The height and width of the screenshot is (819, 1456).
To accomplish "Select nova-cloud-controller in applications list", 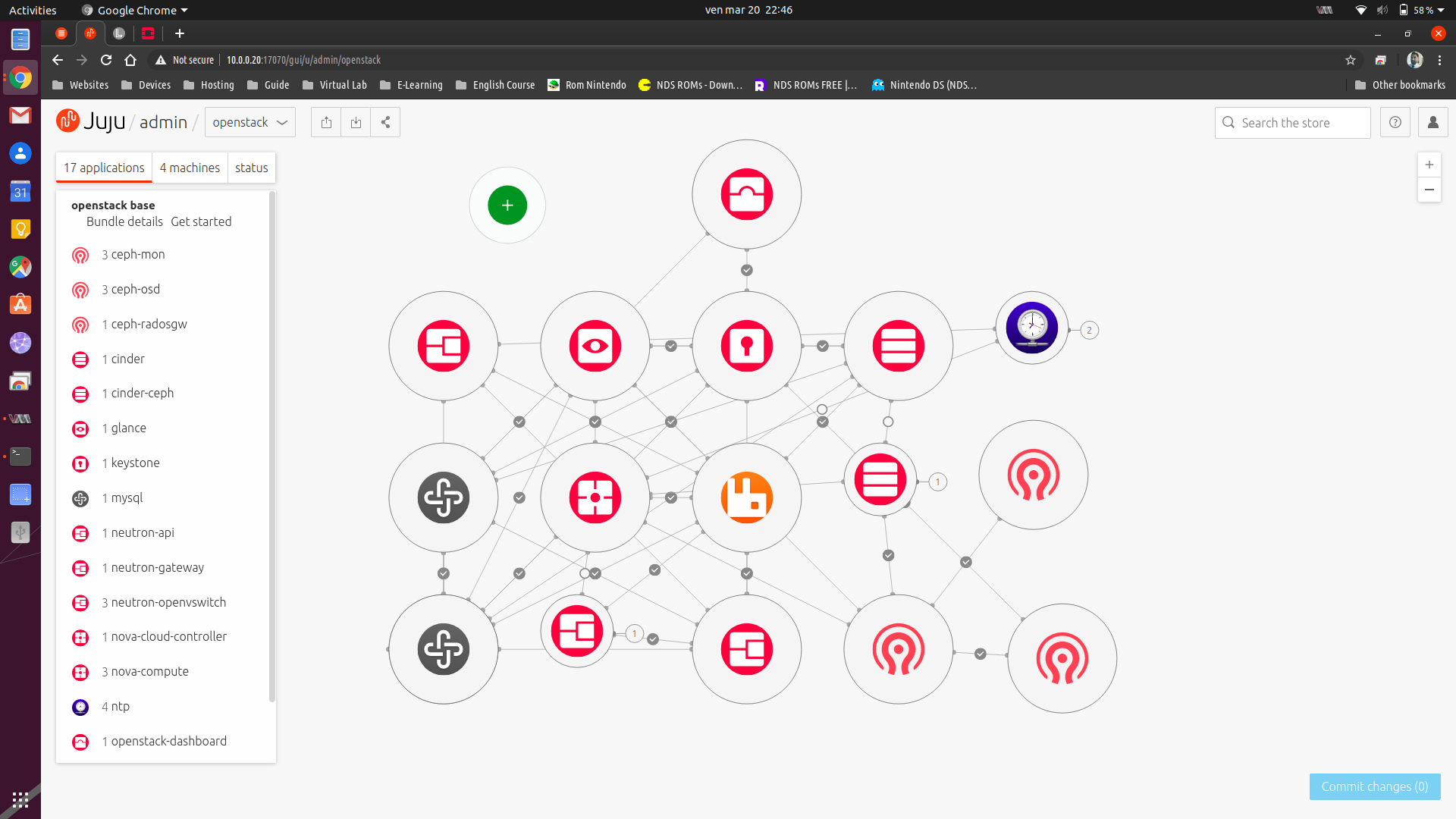I will click(x=168, y=636).
